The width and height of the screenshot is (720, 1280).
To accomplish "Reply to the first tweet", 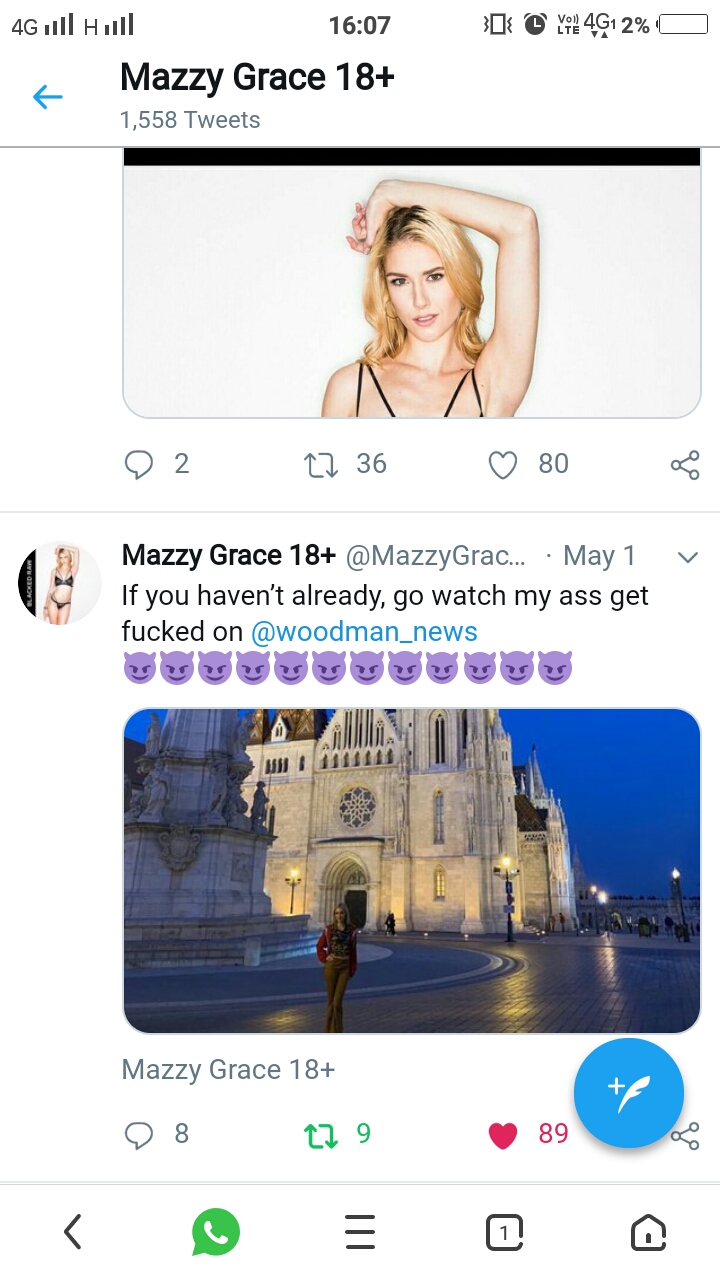I will [139, 465].
